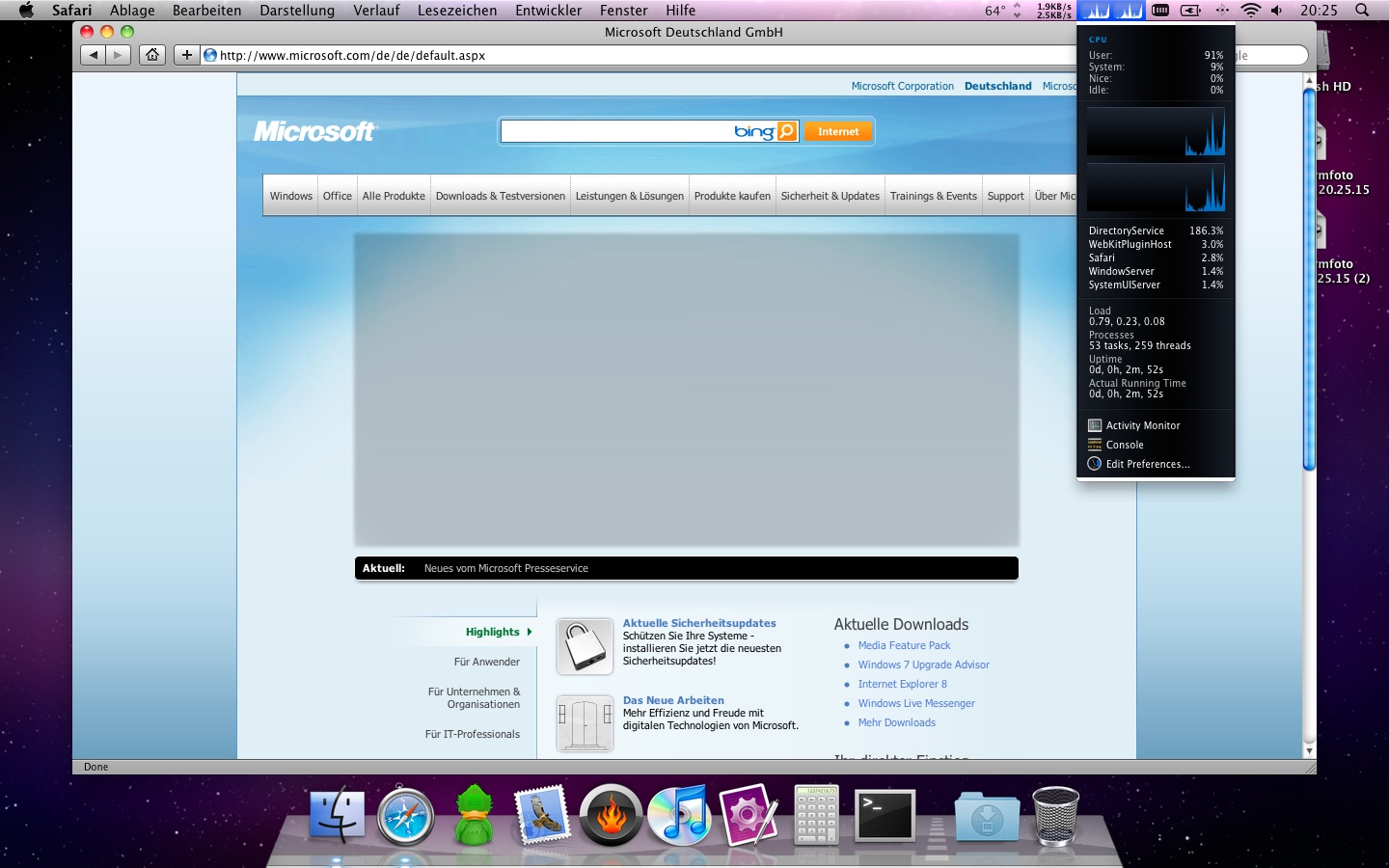The image size is (1389, 868).
Task: Open Finder from the Dock
Action: (337, 815)
